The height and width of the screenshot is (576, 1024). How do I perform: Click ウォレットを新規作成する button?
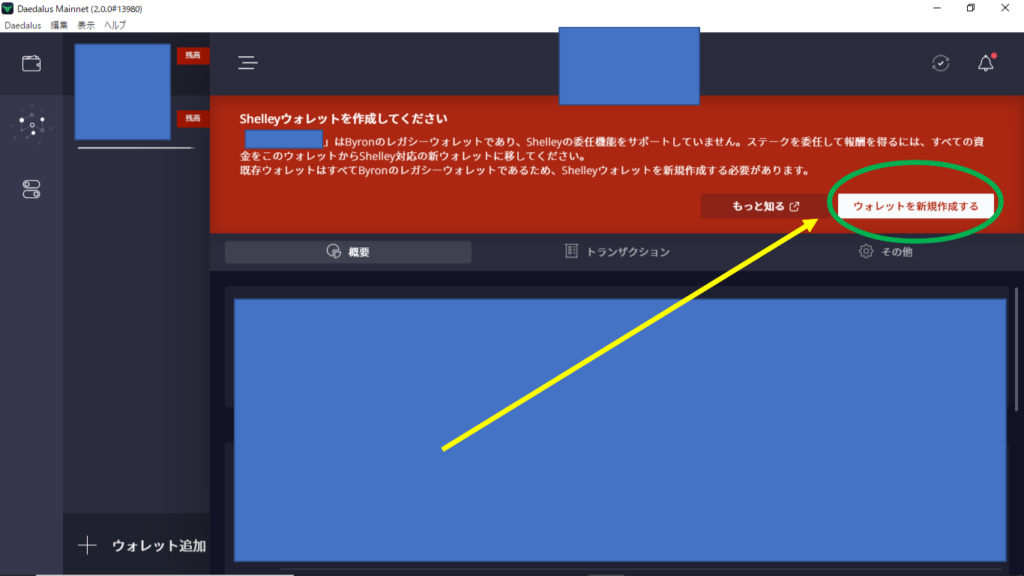tap(916, 206)
